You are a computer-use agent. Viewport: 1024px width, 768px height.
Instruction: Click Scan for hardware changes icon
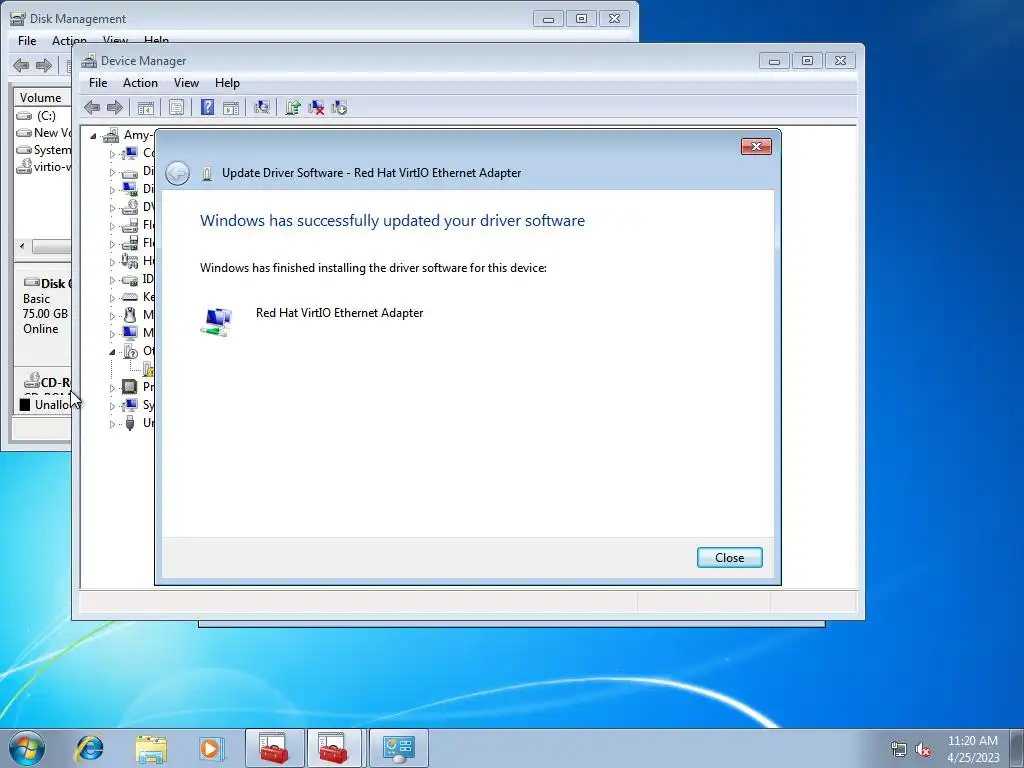[x=262, y=107]
